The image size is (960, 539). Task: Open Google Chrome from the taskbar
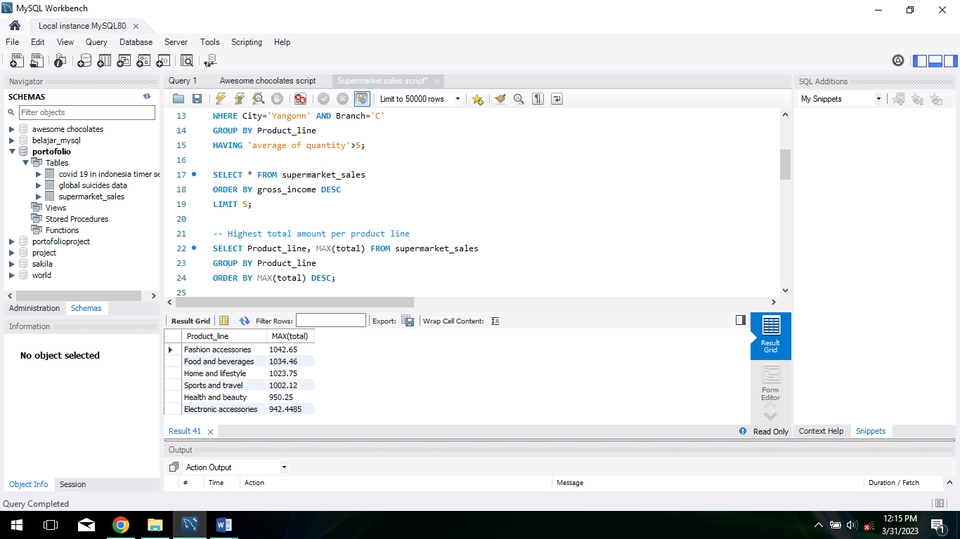(121, 525)
